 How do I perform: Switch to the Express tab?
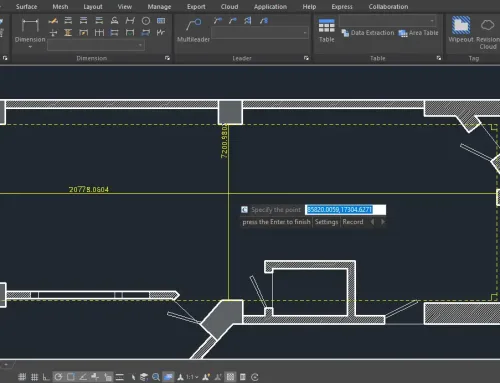pos(342,7)
